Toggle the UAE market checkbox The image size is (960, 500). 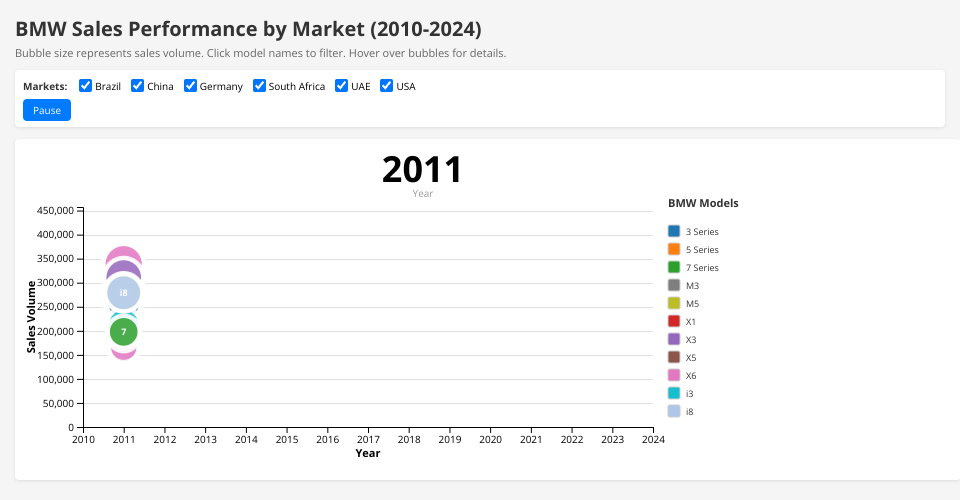click(x=341, y=86)
